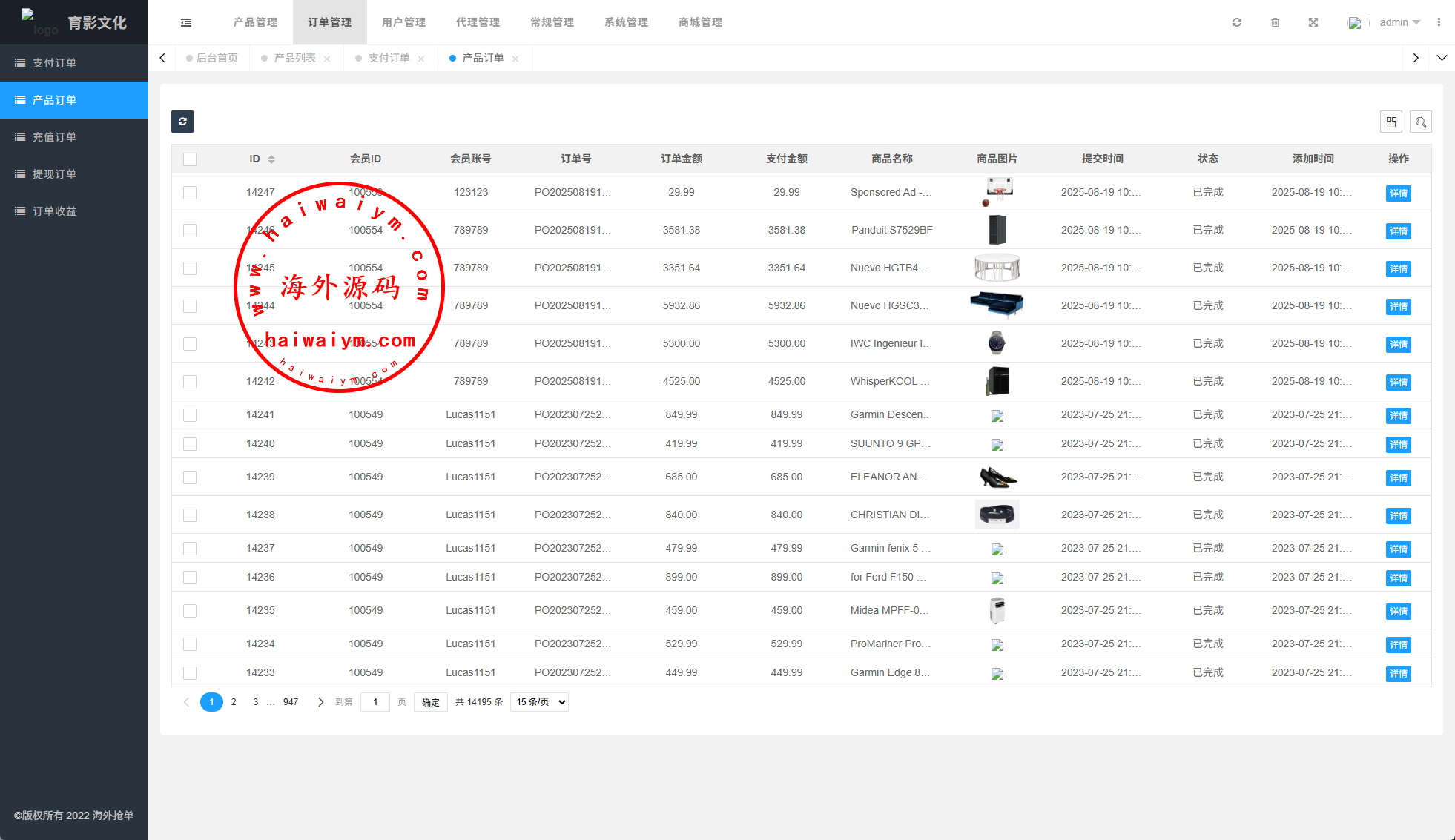Expand tab options chevron at far right

[x=1442, y=58]
